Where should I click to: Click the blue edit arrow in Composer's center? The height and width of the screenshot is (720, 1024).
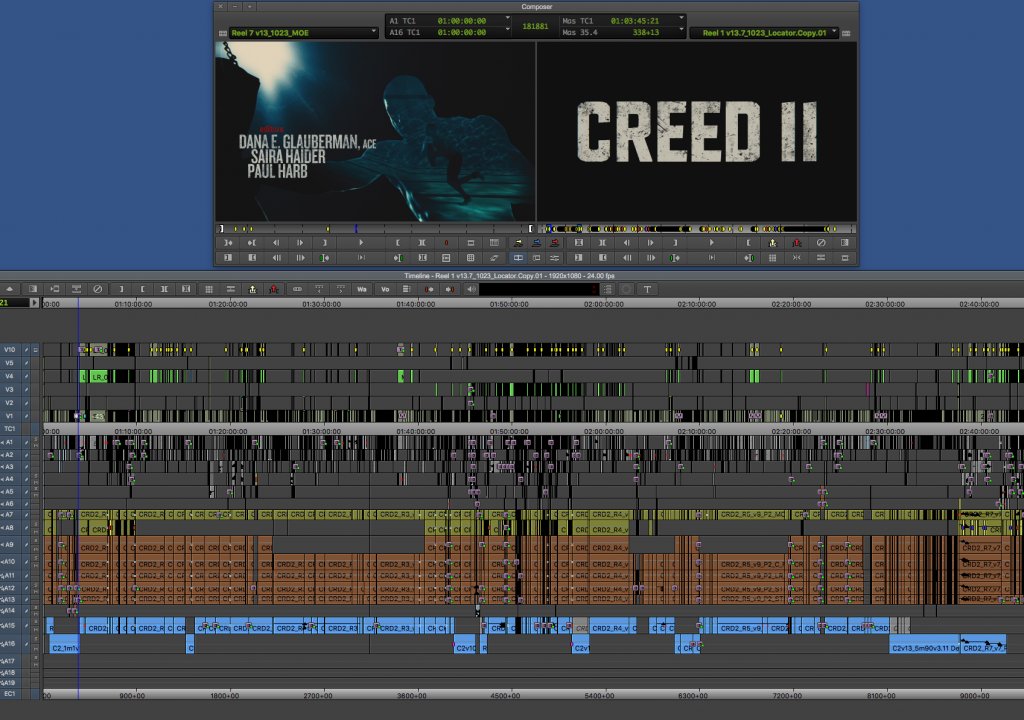(x=536, y=242)
